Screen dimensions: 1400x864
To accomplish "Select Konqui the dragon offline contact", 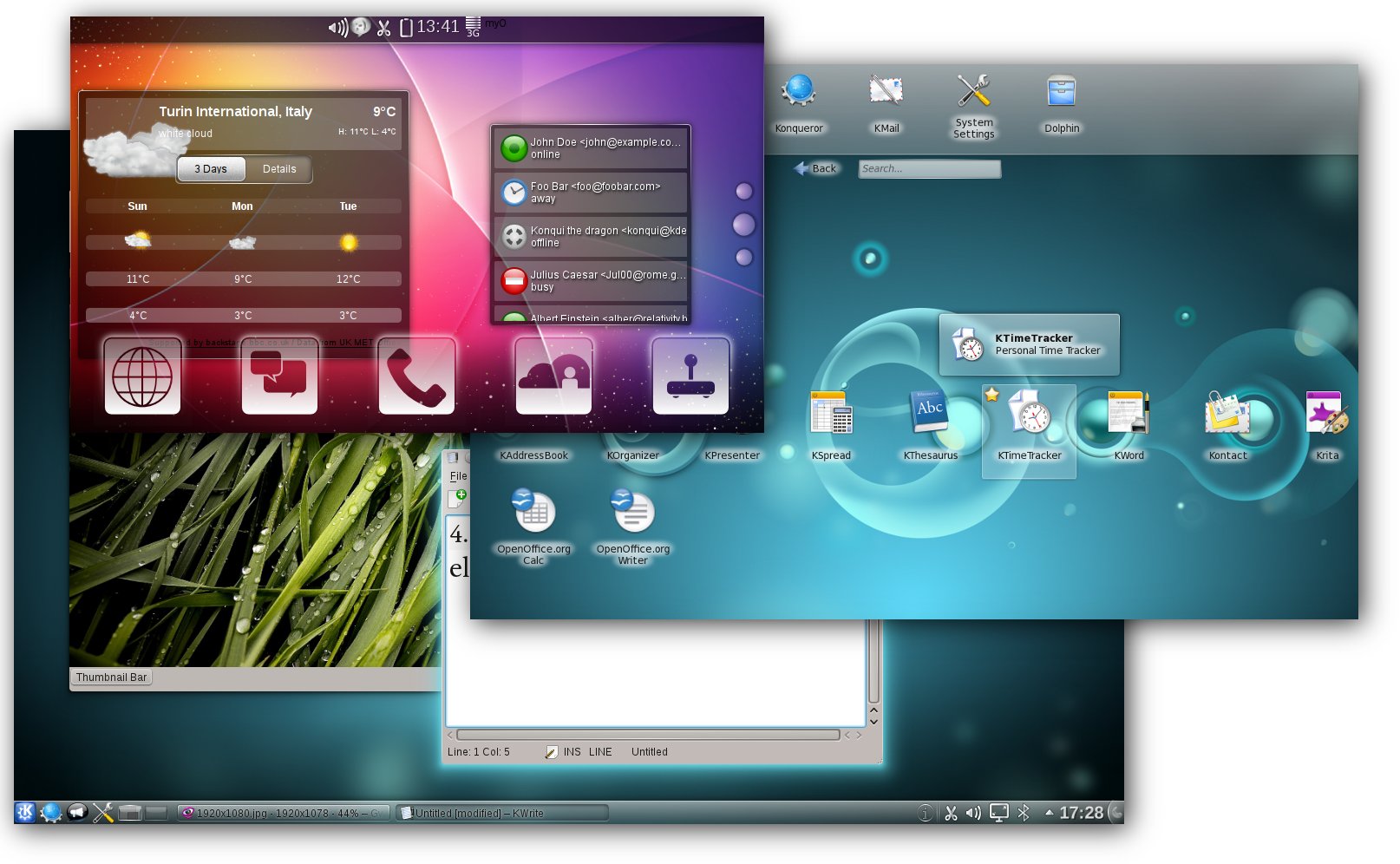I will click(x=592, y=237).
